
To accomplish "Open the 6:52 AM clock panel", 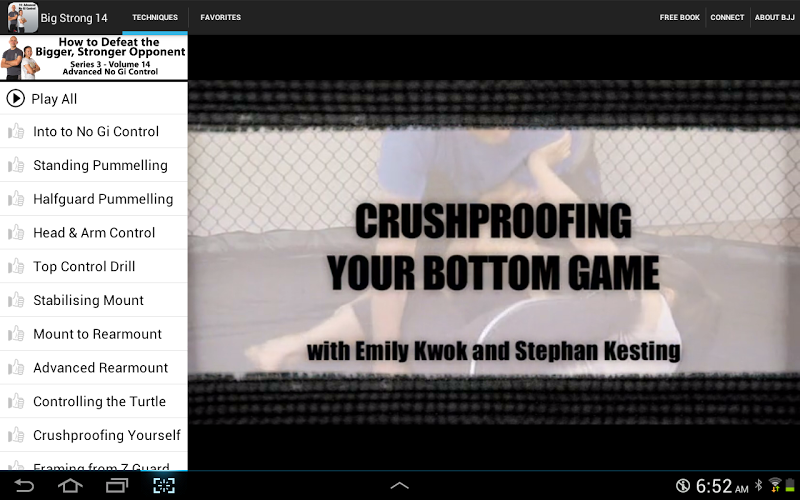I will coord(721,486).
